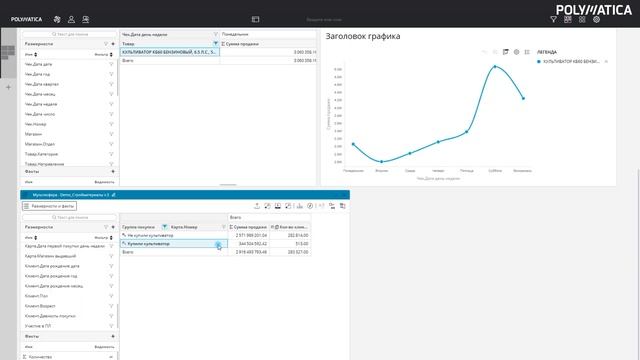The image size is (640, 360).
Task: Click the single-user profile icon in the top header
Action: (71, 19)
